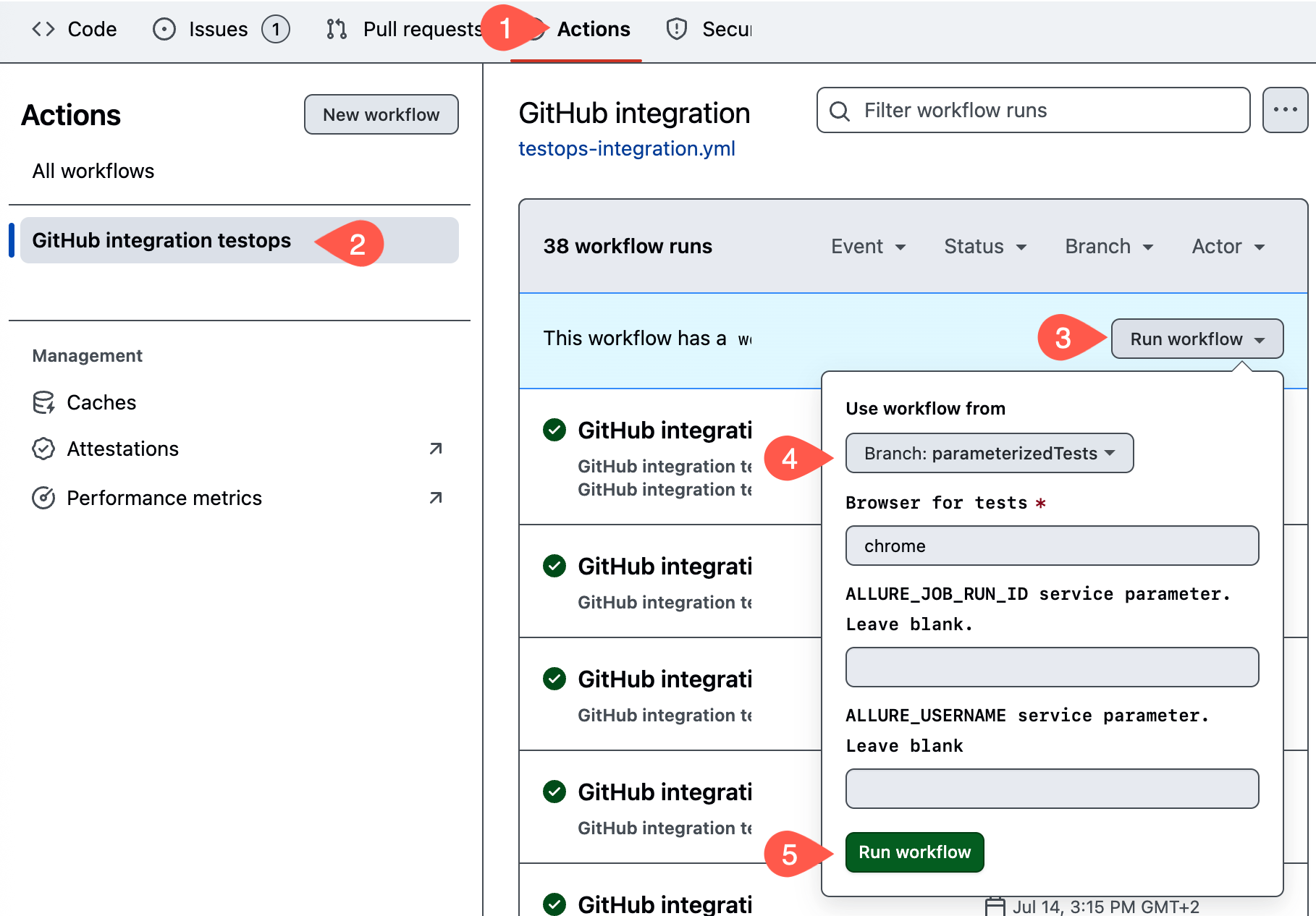Click the Security shield icon
Image resolution: width=1316 pixels, height=916 pixels.
[x=677, y=29]
